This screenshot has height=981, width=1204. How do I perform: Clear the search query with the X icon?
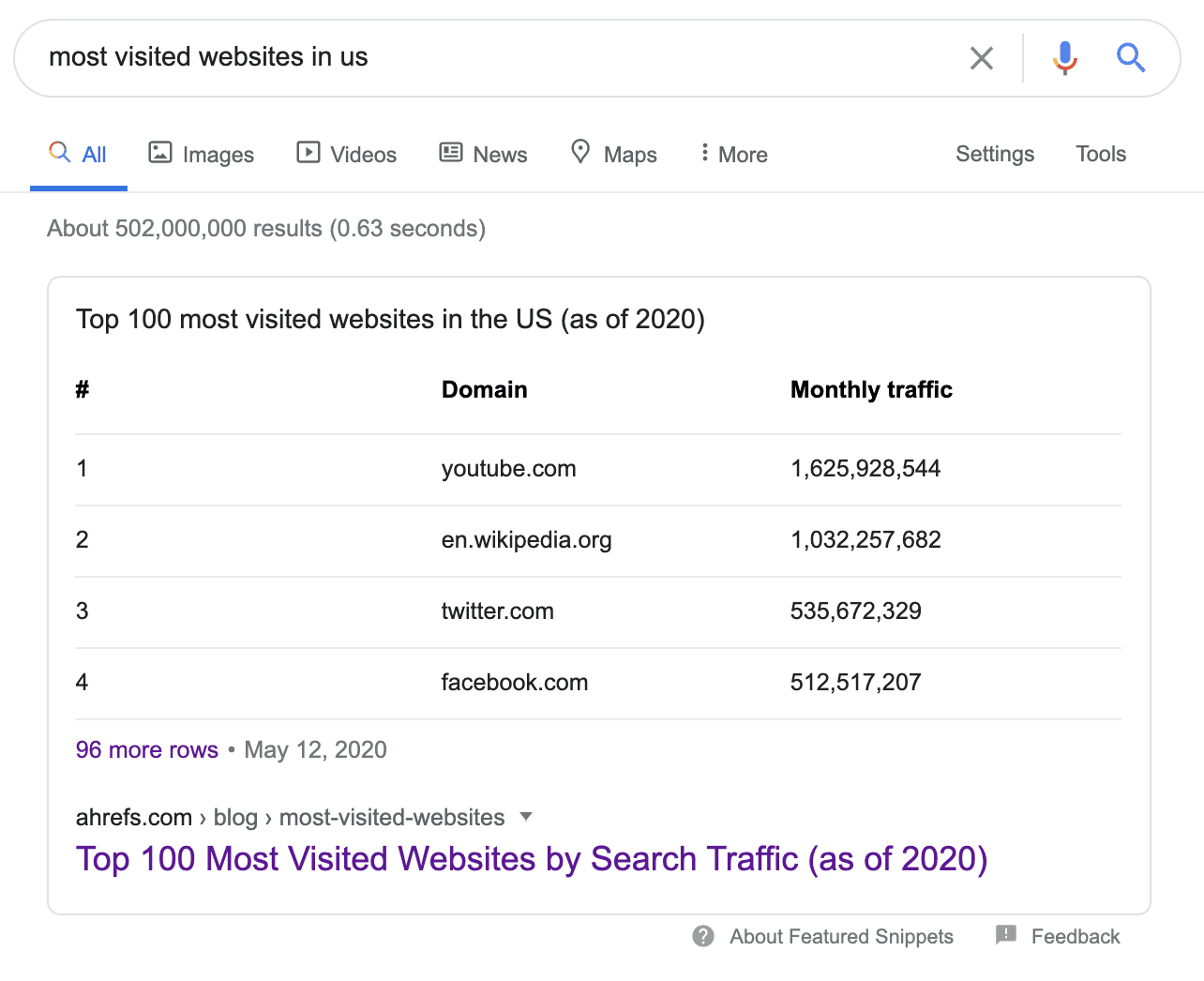981,58
